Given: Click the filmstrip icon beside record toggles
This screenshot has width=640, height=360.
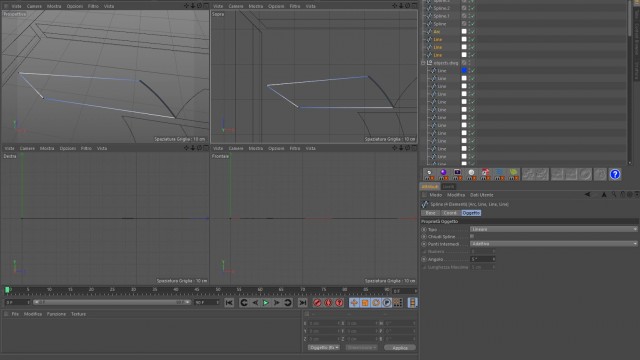Looking at the screenshot, I should click(x=412, y=302).
